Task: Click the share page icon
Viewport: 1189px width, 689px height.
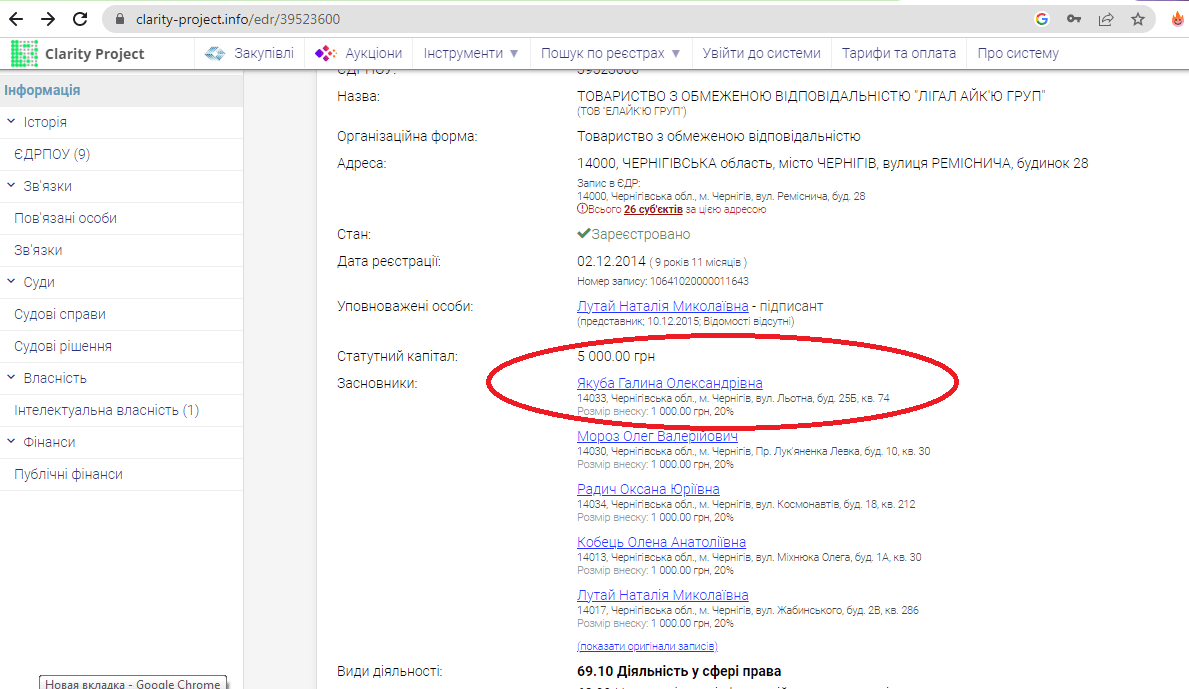Action: pos(1106,19)
